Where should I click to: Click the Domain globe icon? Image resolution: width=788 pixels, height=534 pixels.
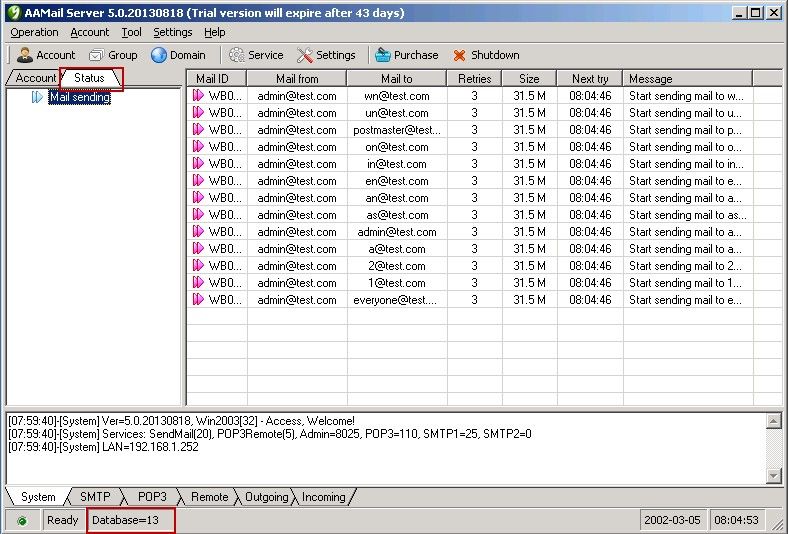tap(159, 55)
